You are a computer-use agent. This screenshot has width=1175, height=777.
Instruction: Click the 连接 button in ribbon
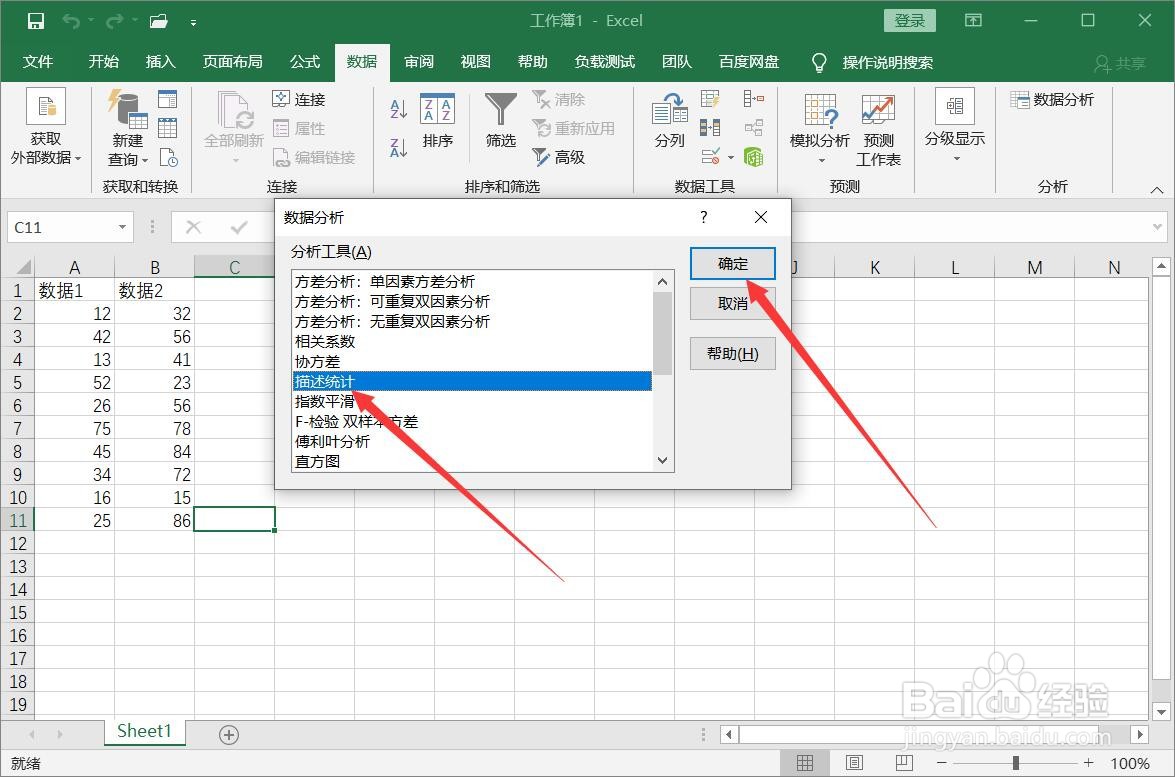click(x=298, y=99)
